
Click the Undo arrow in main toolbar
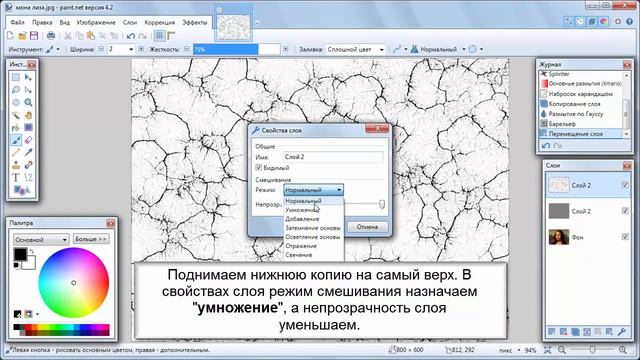click(131, 36)
